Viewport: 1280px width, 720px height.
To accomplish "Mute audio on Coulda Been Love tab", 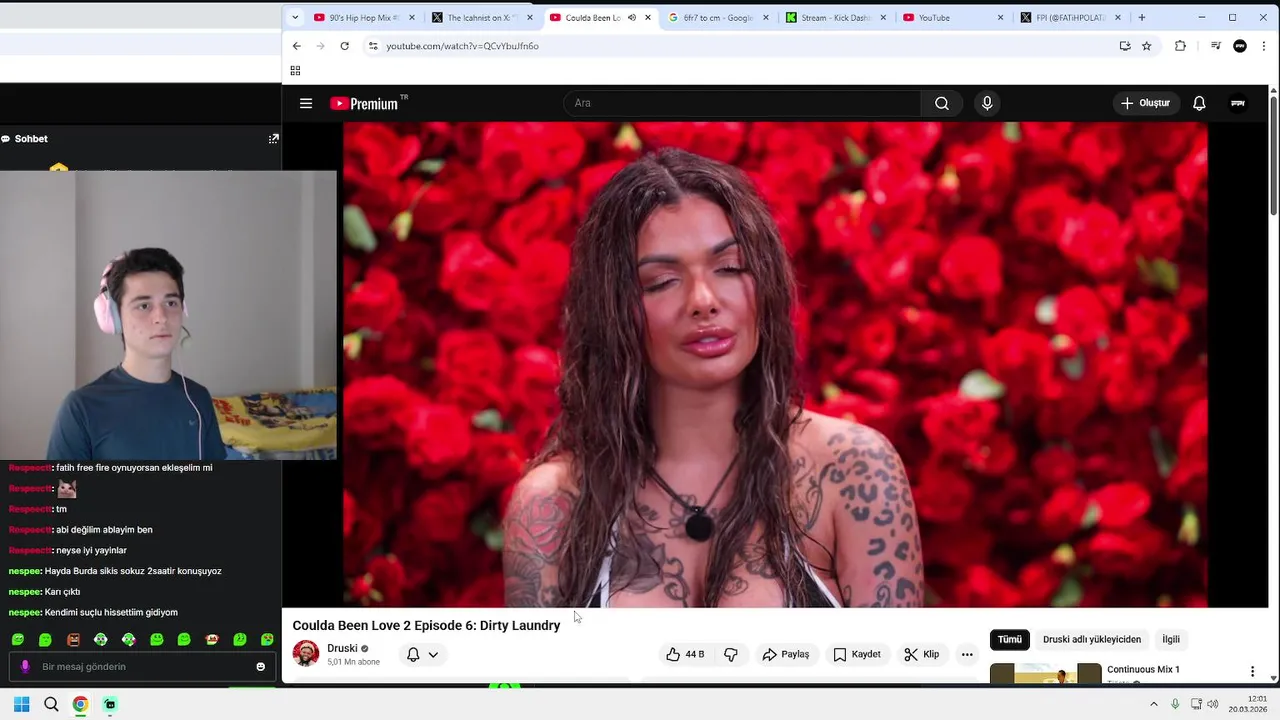I will pos(631,17).
